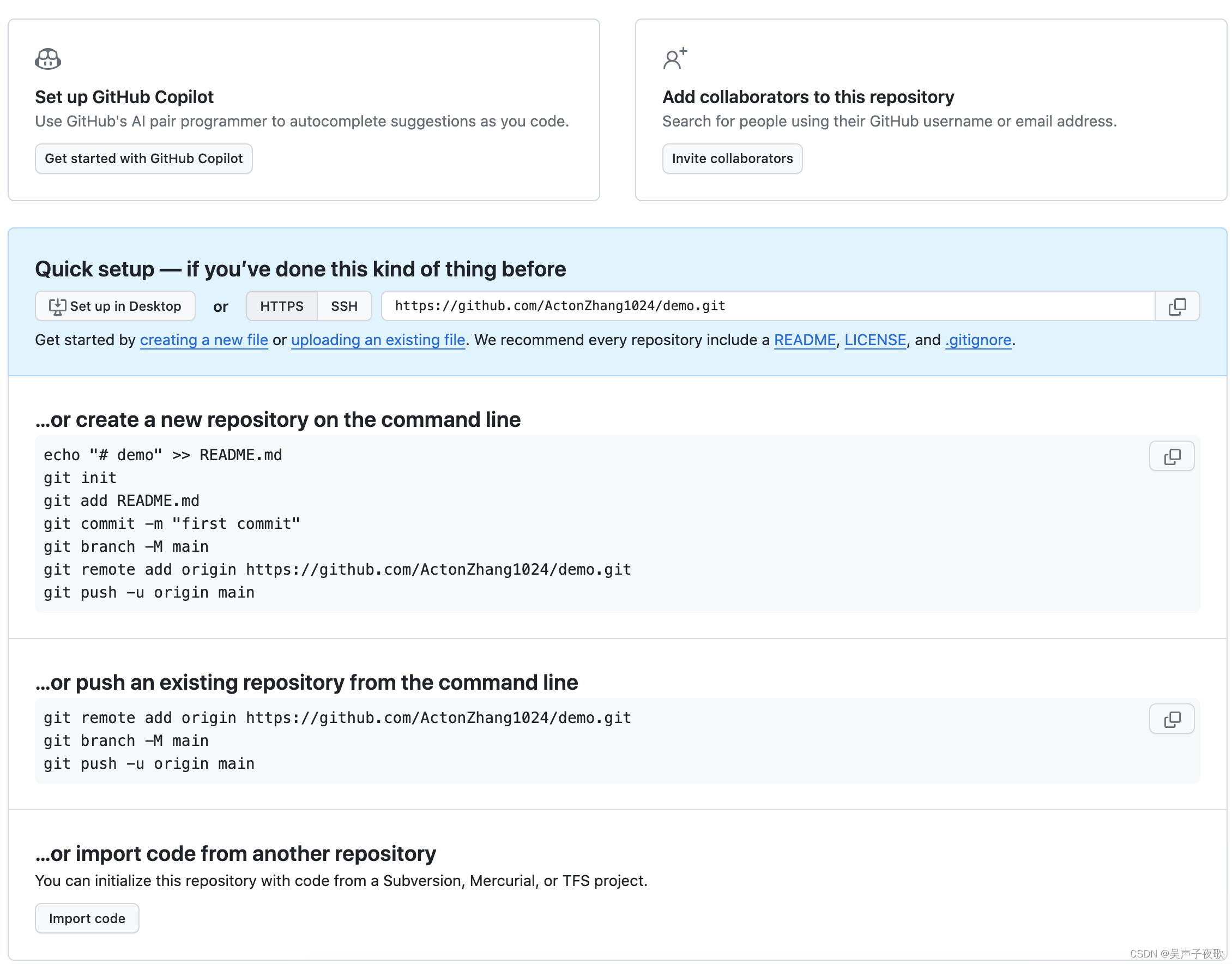Click the 'git commit -m "first commit"' line
This screenshot has width=1232, height=964.
[172, 524]
